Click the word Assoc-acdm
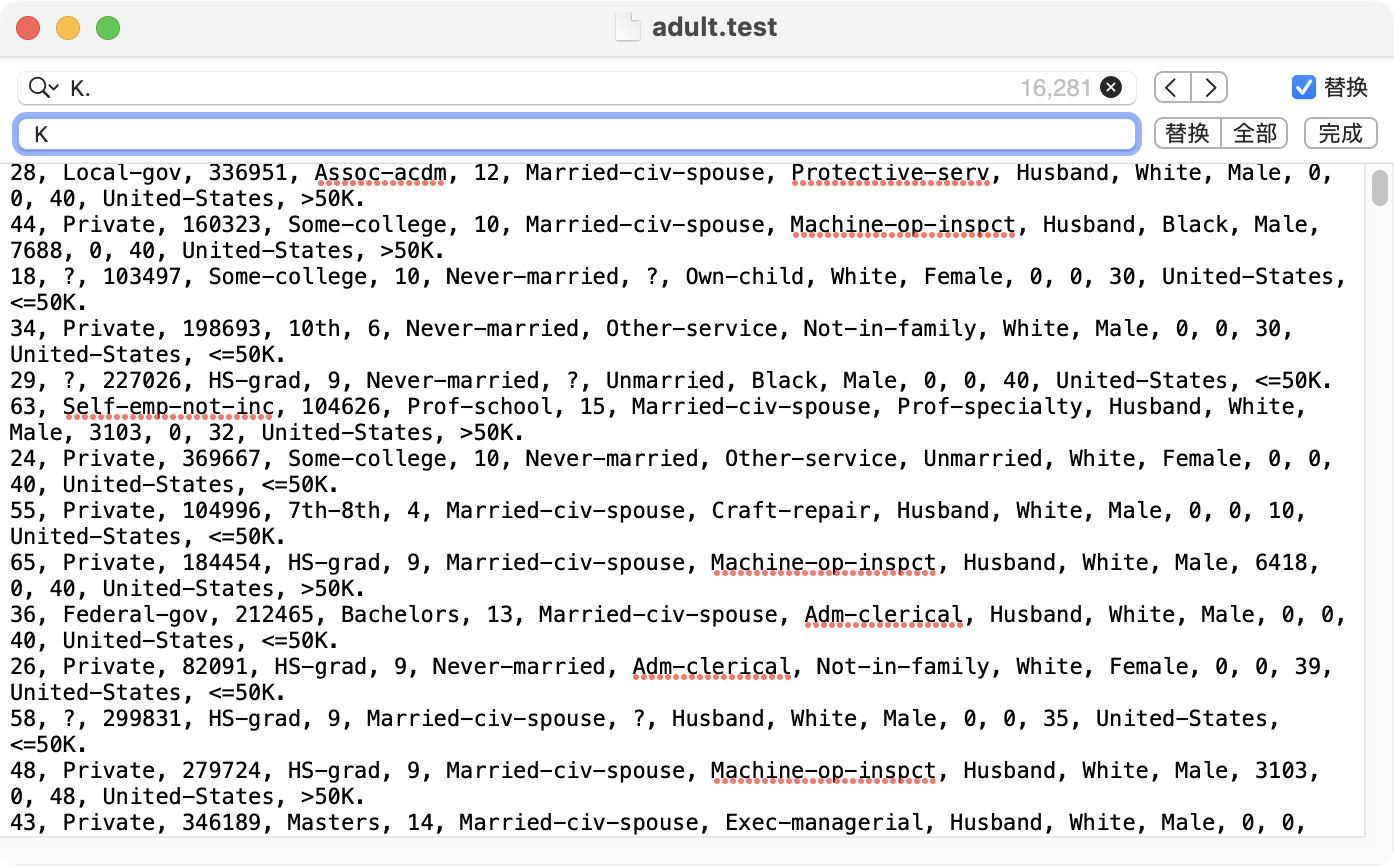Image resolution: width=1394 pixels, height=866 pixels. point(380,173)
